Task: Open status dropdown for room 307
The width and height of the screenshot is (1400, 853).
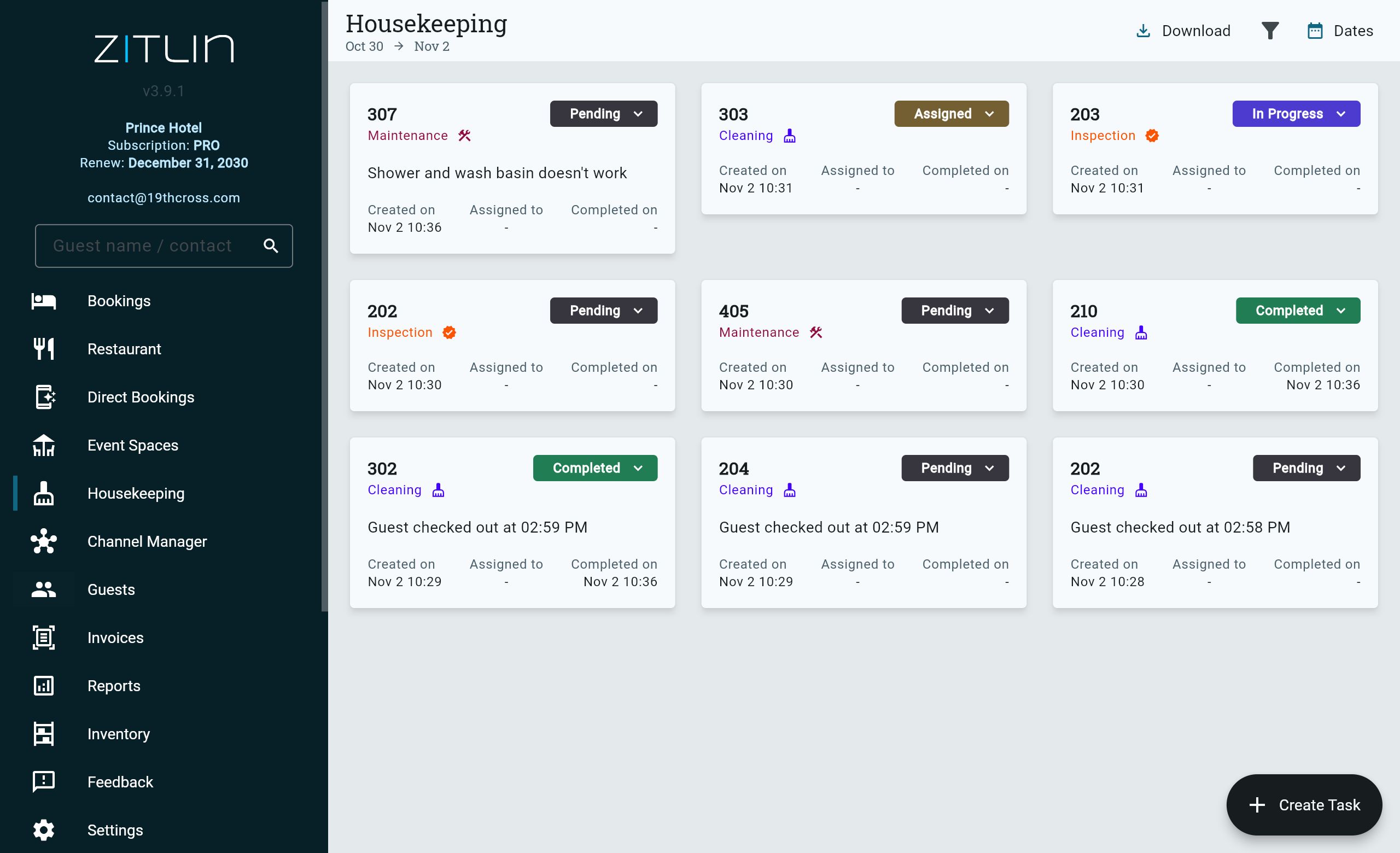Action: 603,114
